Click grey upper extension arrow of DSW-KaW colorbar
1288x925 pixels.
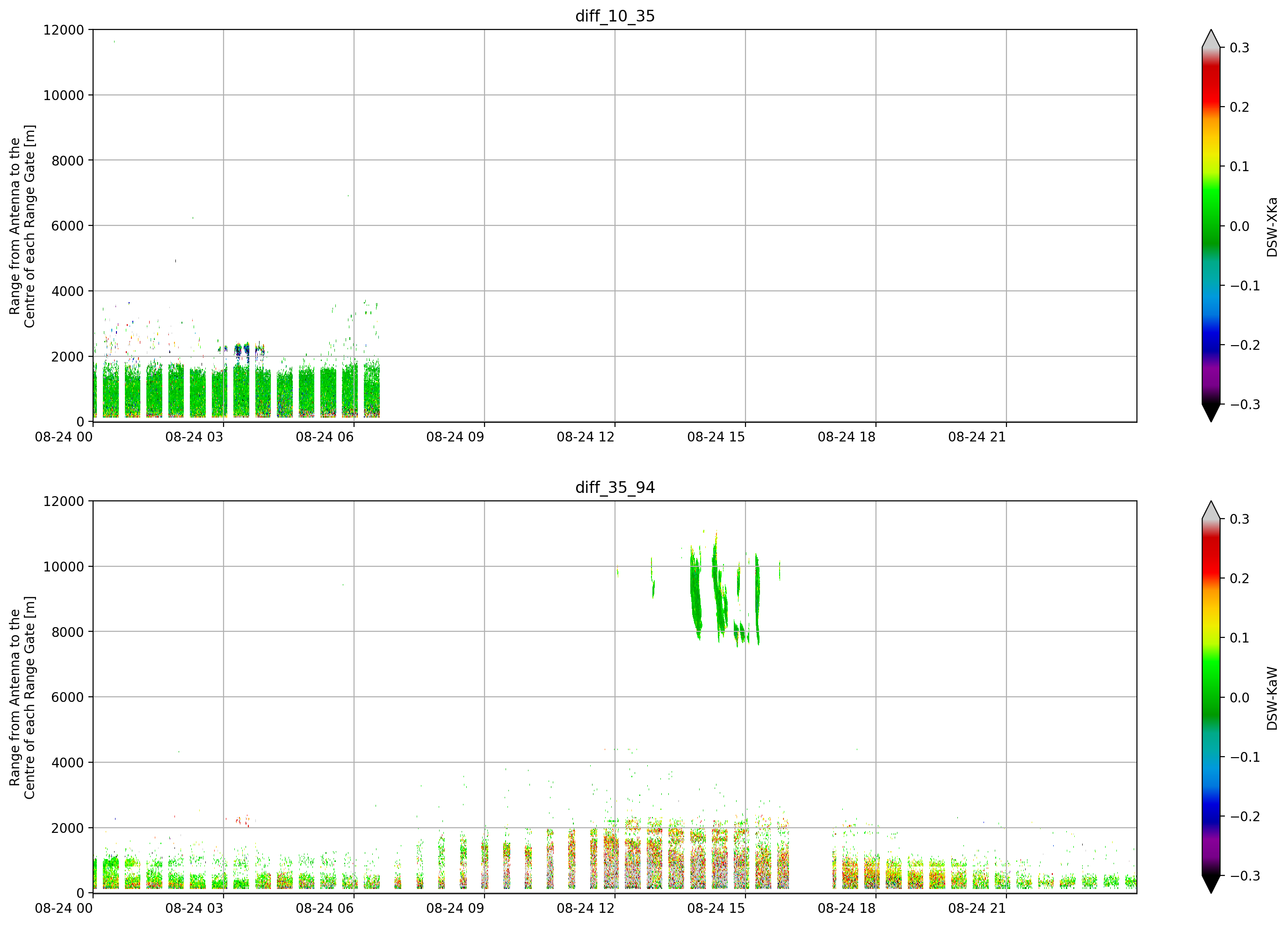click(1211, 510)
